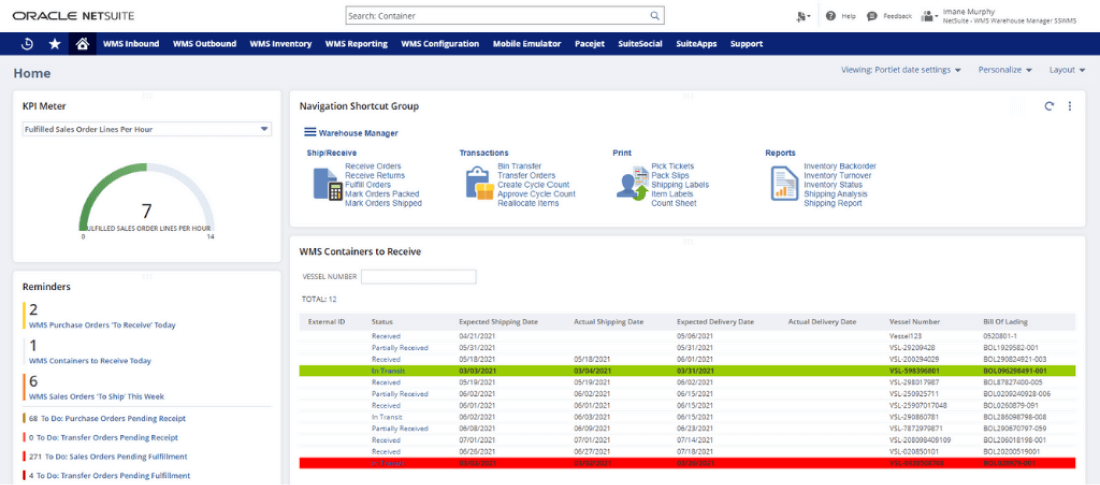Screen dimensions: 1100x485
Task: Click the global search field
Action: pyautogui.click(x=504, y=15)
